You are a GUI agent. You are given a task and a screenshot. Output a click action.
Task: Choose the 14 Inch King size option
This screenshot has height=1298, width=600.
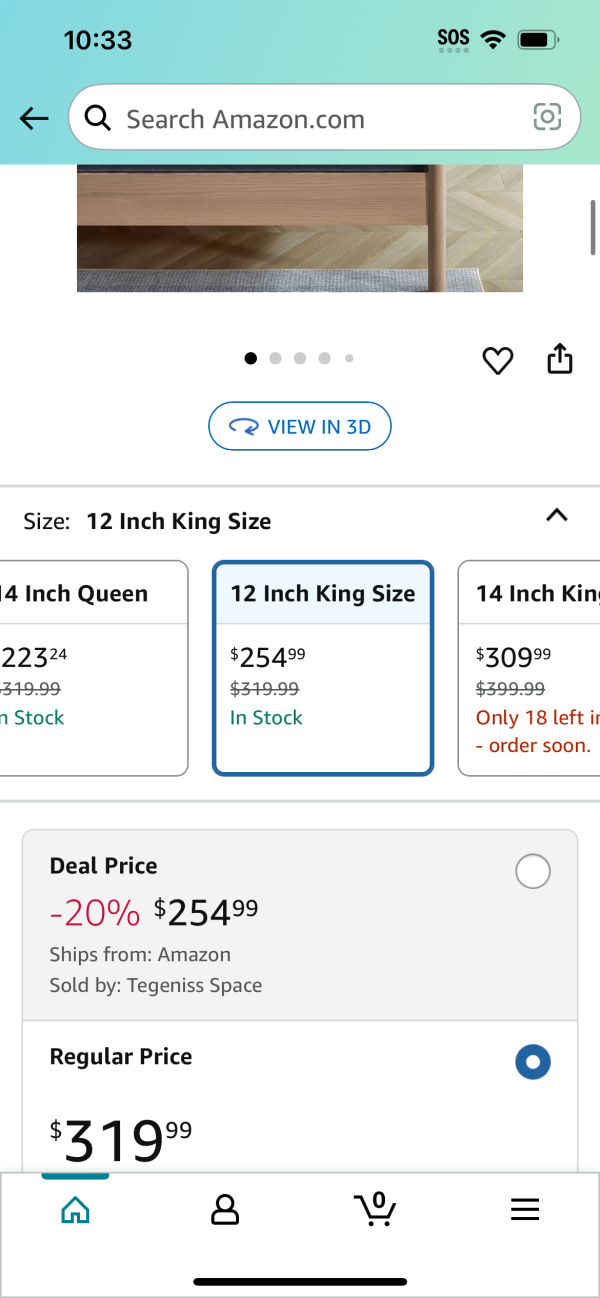pyautogui.click(x=529, y=668)
